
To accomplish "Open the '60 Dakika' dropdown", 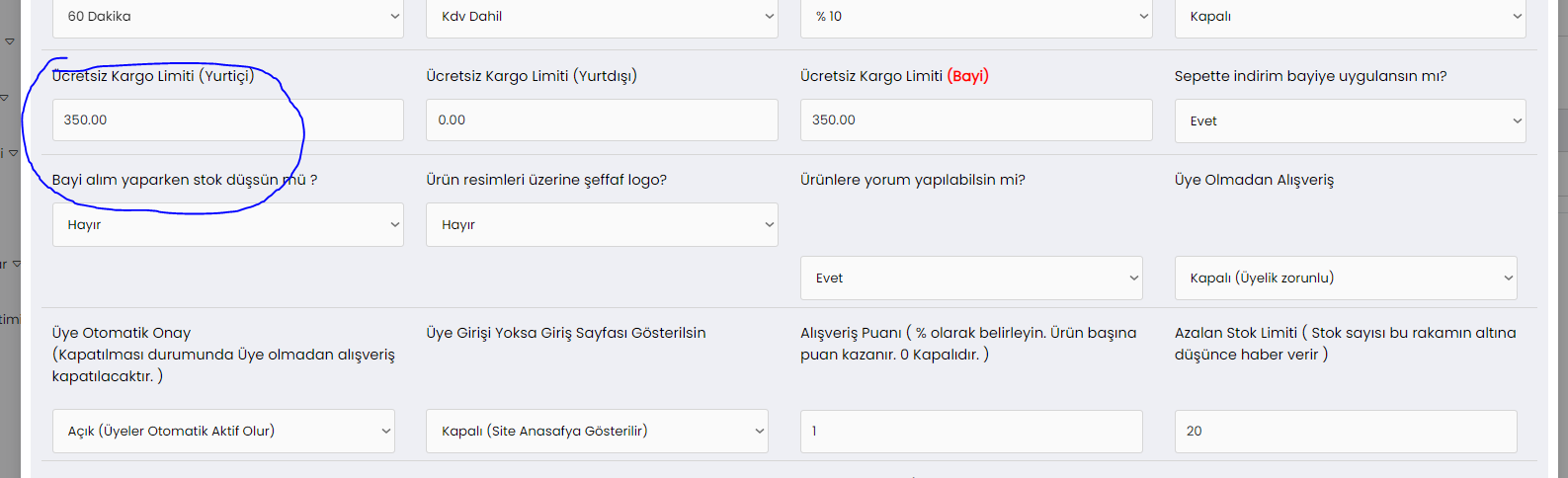I will 227,17.
